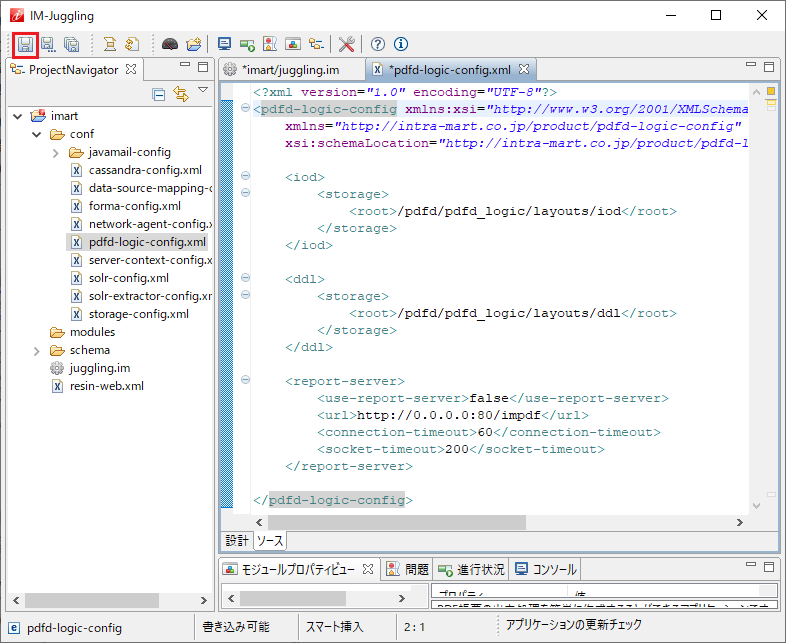Switch to the *imart/juggling.im editor tab

(290, 70)
